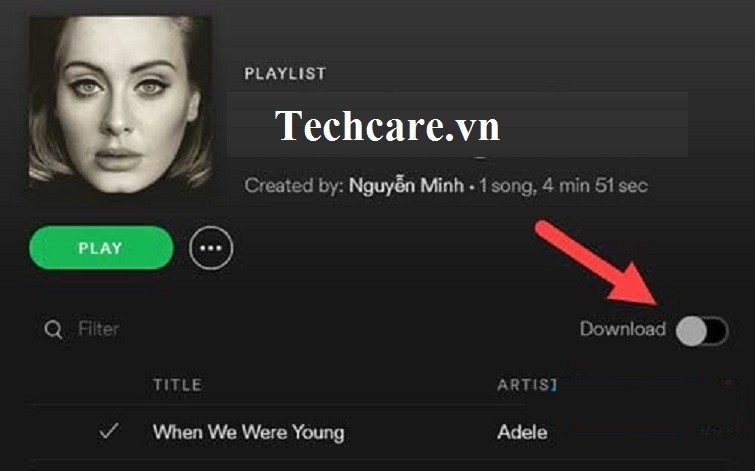
Task: Open creator profile Nguyễn Minh
Action: (405, 186)
